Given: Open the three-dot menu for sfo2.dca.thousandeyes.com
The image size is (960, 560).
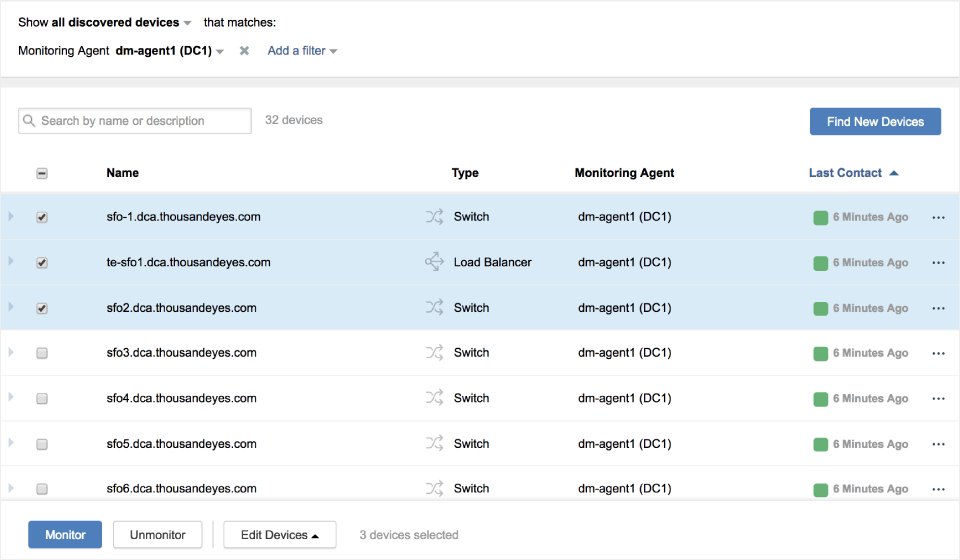Looking at the screenshot, I should point(938,308).
